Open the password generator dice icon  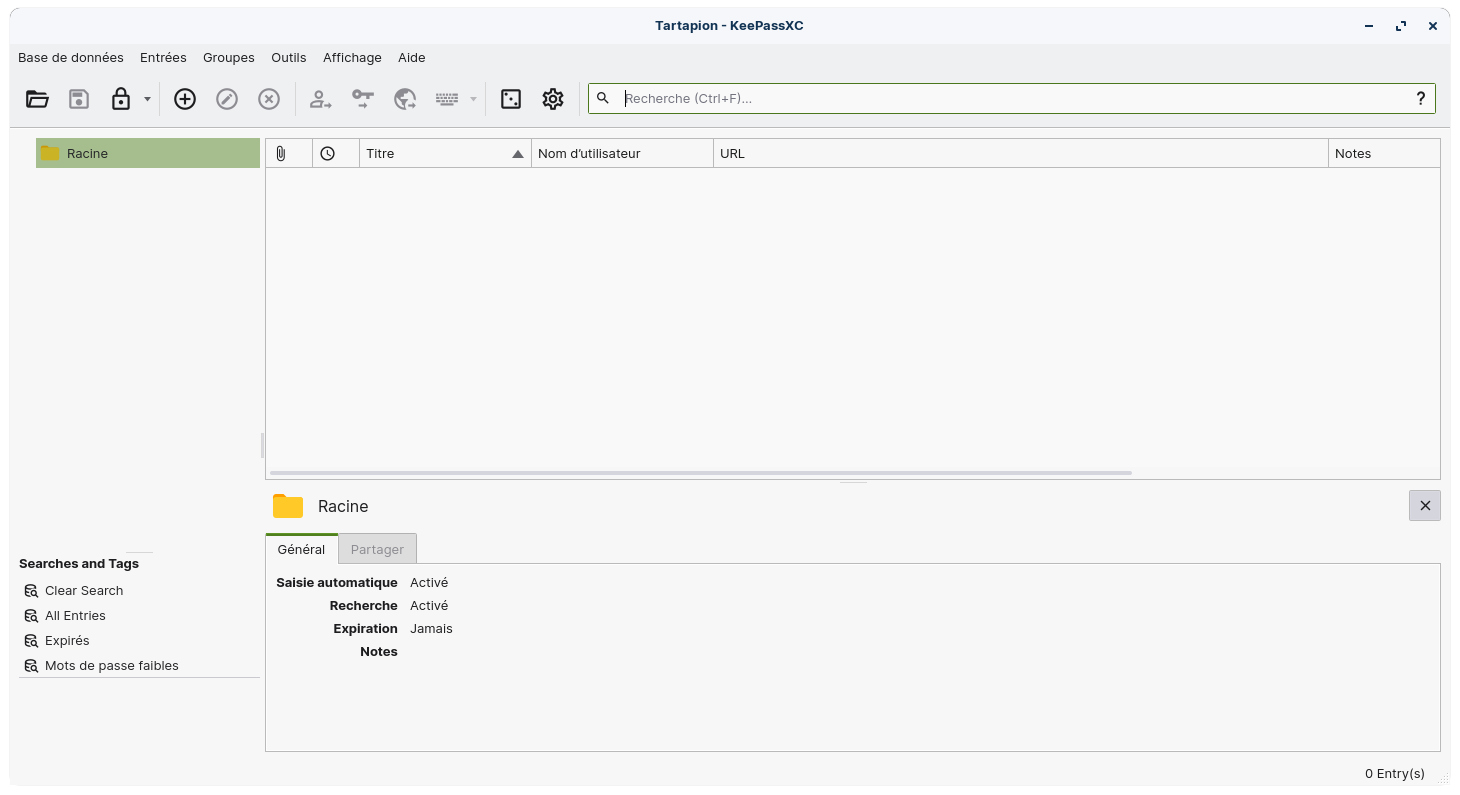tap(511, 99)
